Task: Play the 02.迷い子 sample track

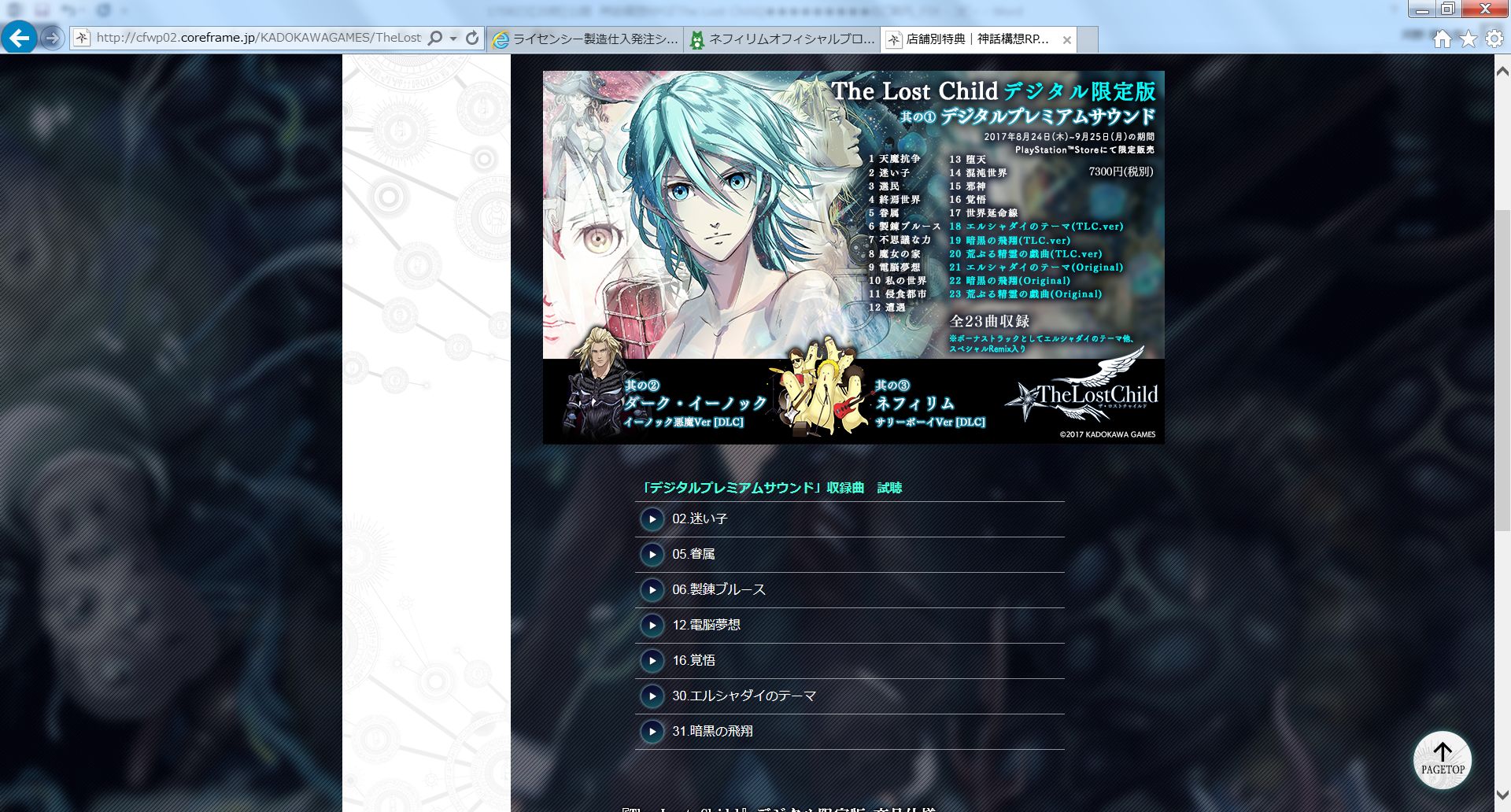Action: pyautogui.click(x=652, y=519)
